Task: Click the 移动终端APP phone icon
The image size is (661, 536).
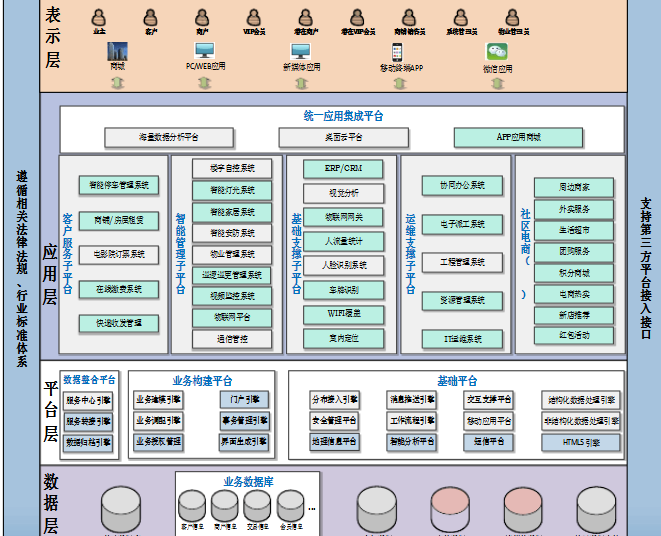Action: coord(400,51)
